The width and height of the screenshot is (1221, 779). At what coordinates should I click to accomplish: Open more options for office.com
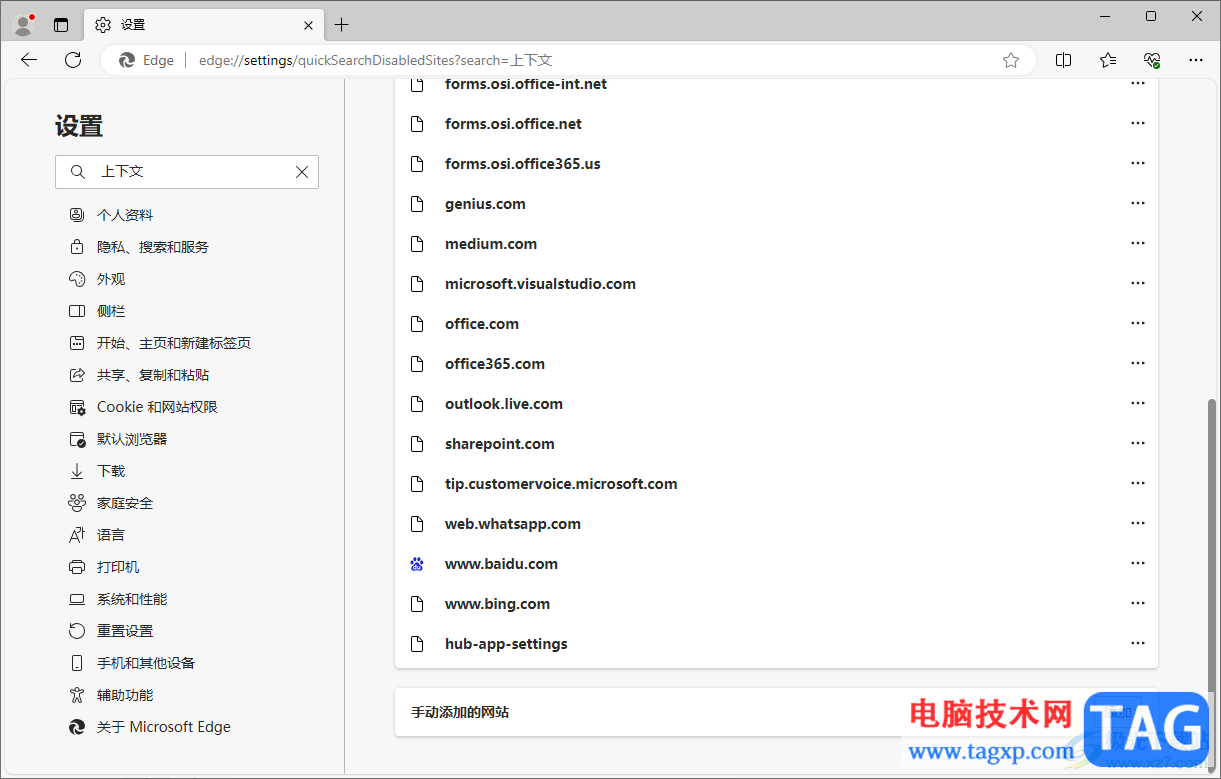(x=1137, y=323)
